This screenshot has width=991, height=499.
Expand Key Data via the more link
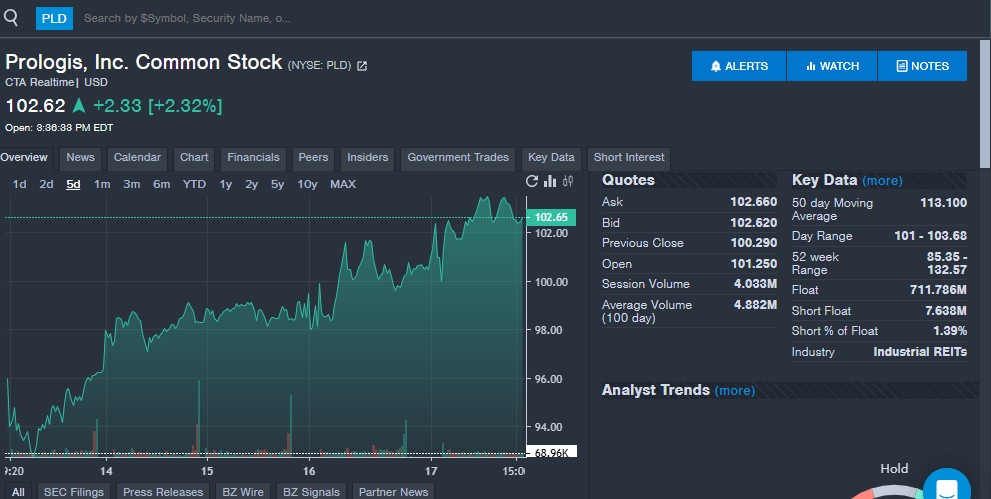coord(882,181)
